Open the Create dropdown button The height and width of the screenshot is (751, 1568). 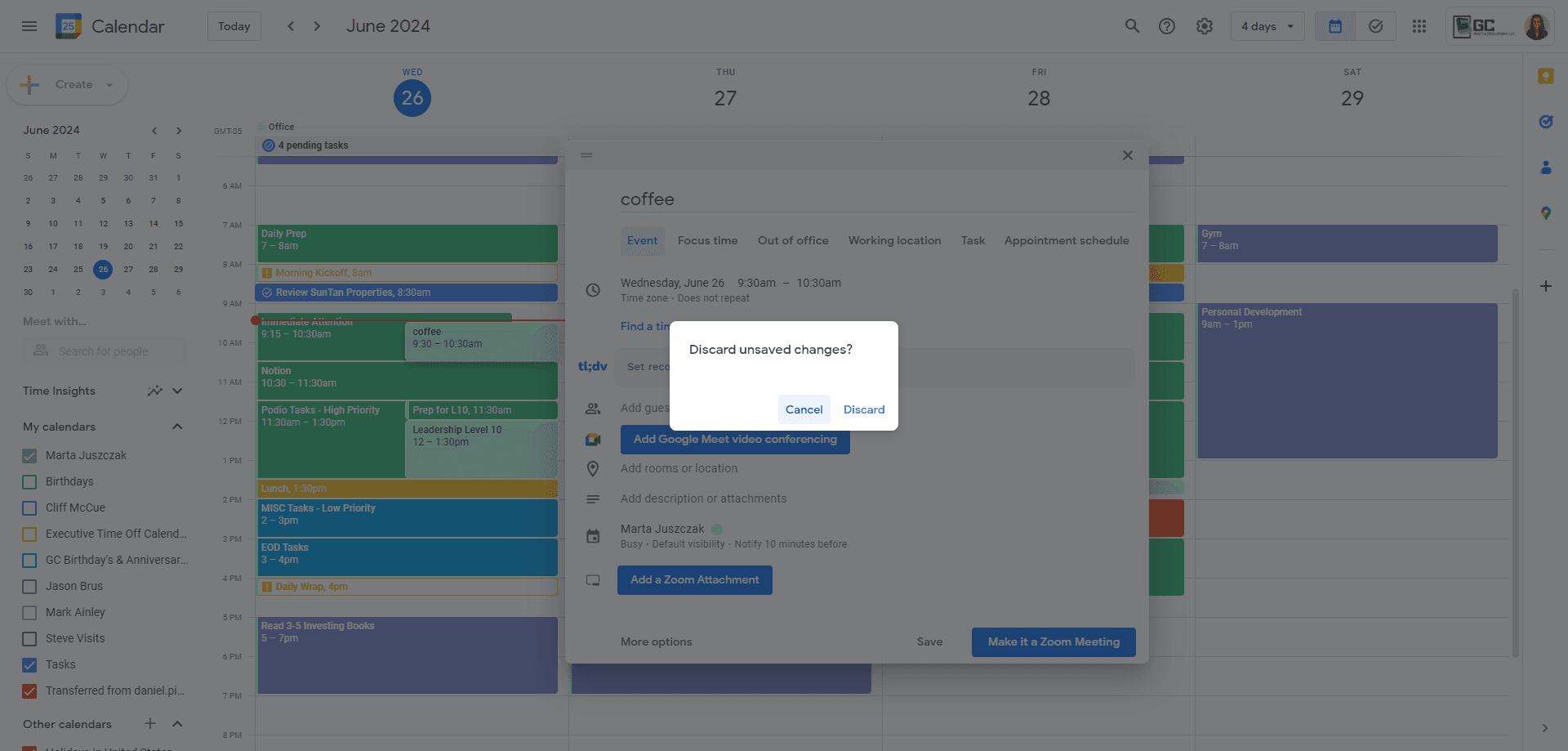tap(67, 84)
